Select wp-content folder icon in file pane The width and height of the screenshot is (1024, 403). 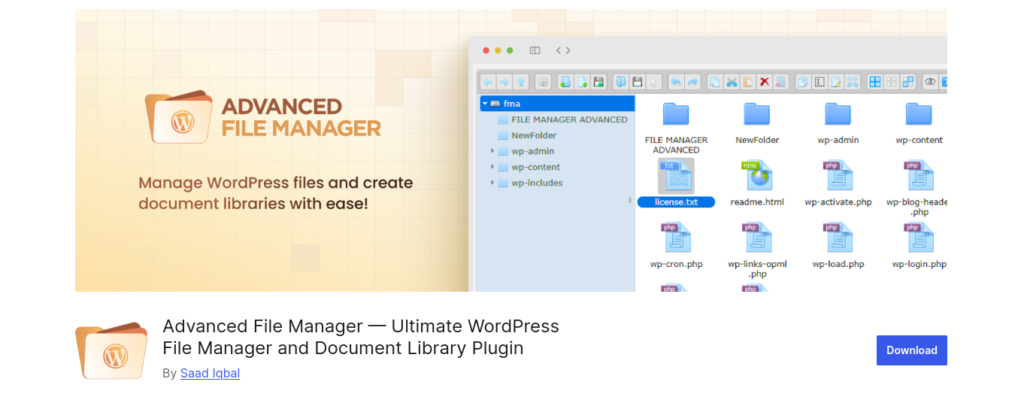coord(919,114)
